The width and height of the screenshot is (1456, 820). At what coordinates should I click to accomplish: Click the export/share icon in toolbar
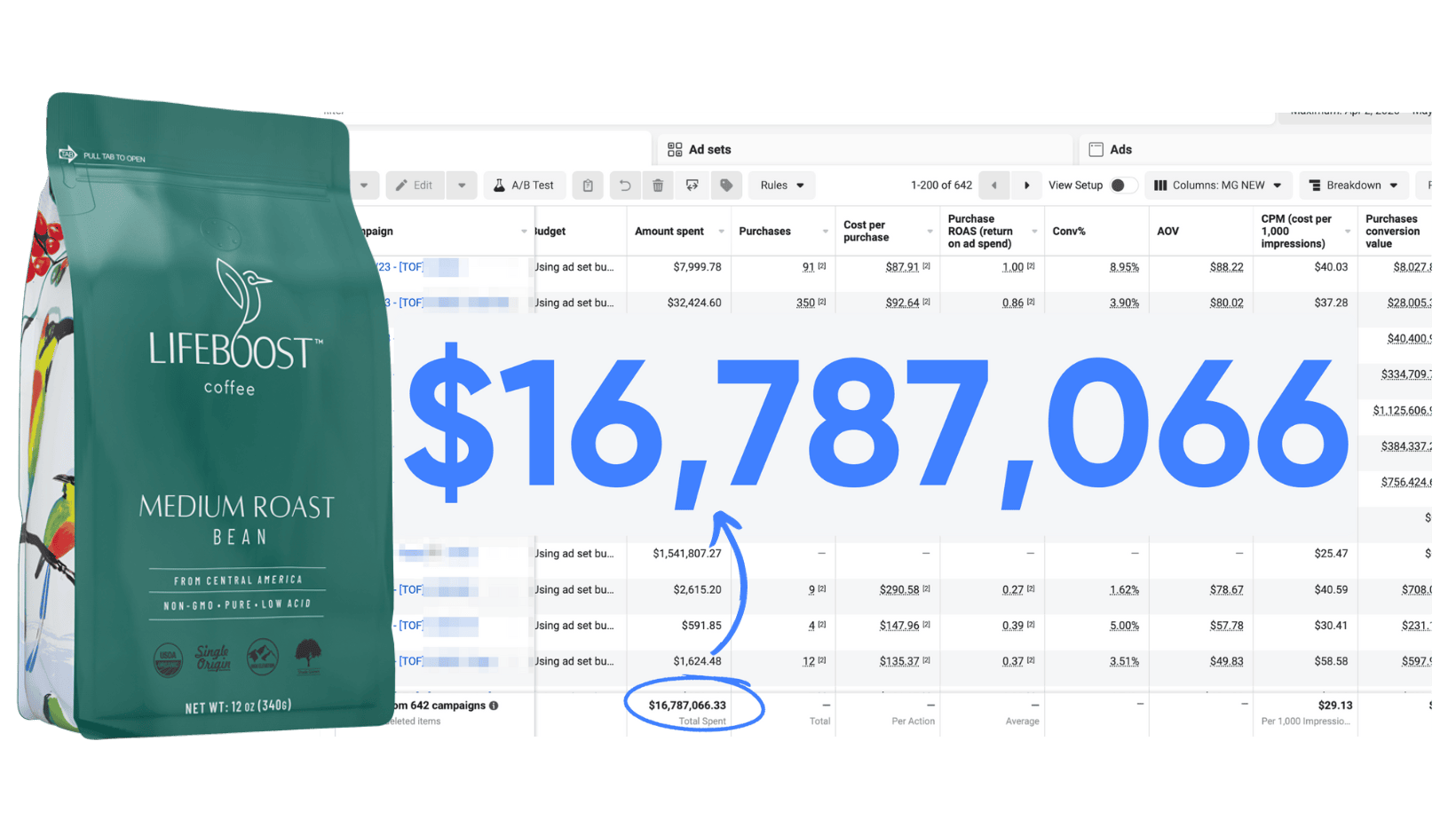pos(692,185)
